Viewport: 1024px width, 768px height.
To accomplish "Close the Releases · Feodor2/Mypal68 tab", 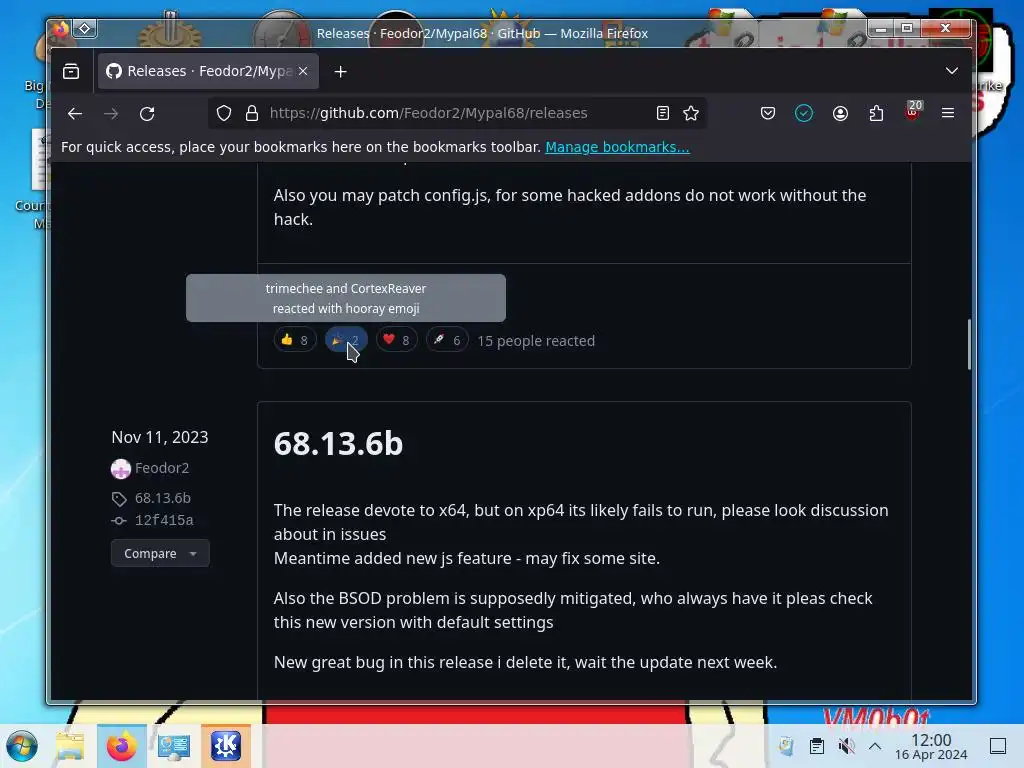I will [x=303, y=71].
